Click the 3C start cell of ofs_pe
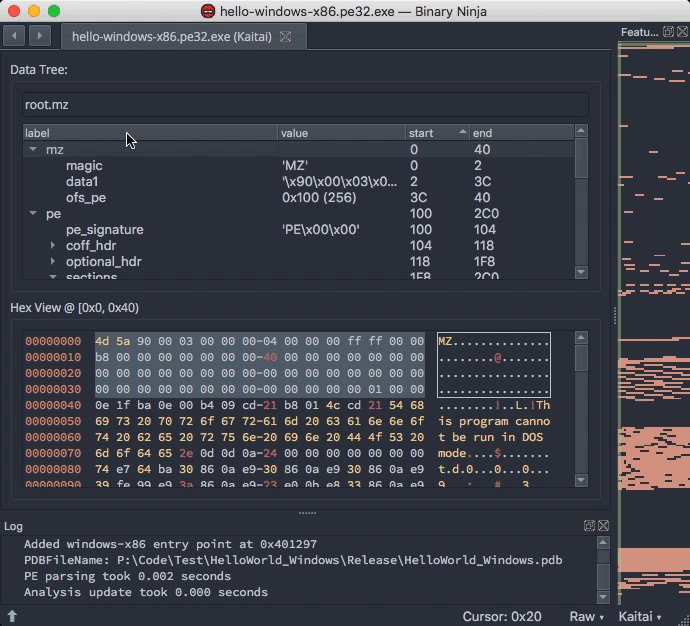This screenshot has width=690, height=626. pyautogui.click(x=418, y=198)
